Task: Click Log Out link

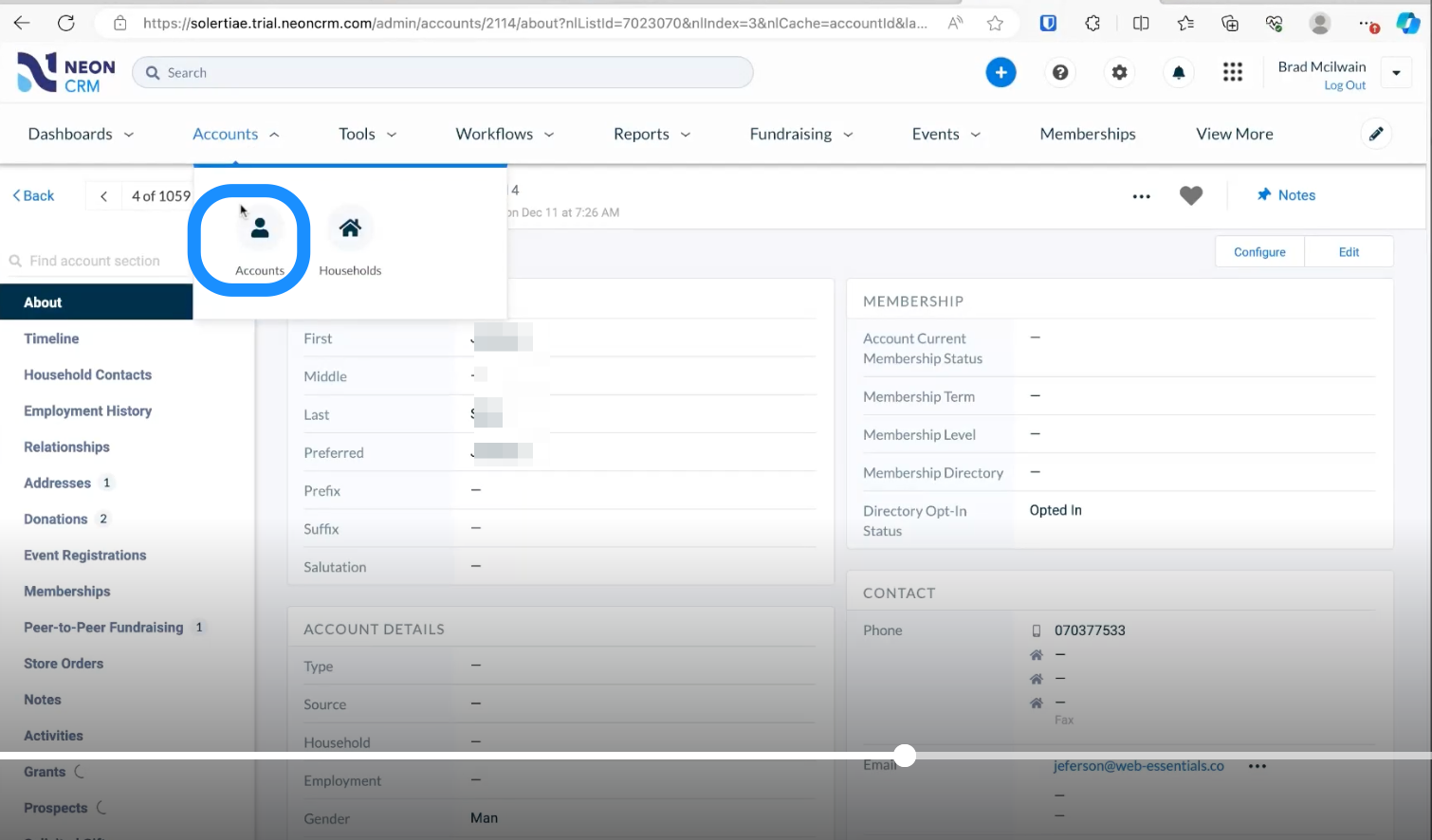Action: [x=1345, y=85]
